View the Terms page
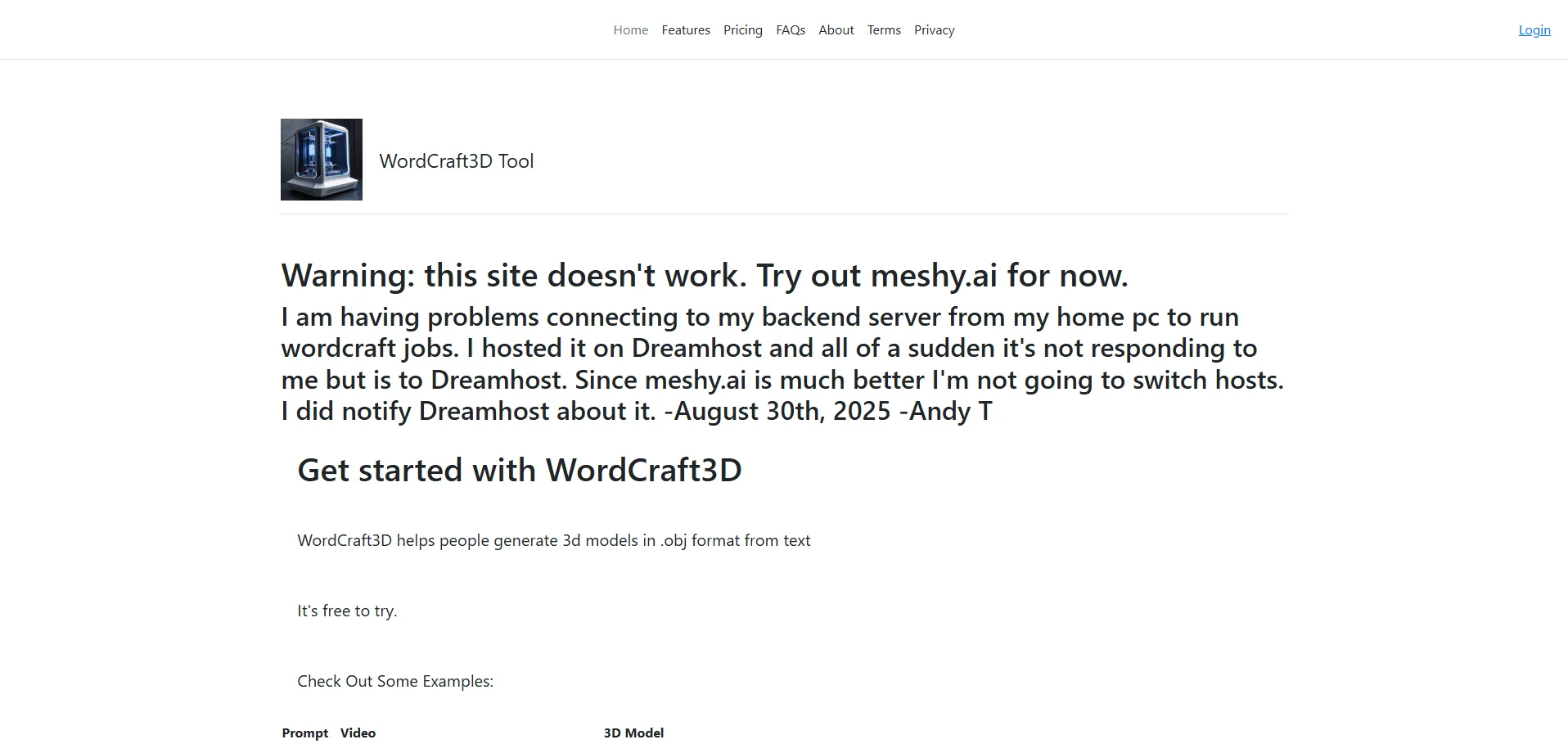Screen dimensions: 1568x744 tap(883, 30)
